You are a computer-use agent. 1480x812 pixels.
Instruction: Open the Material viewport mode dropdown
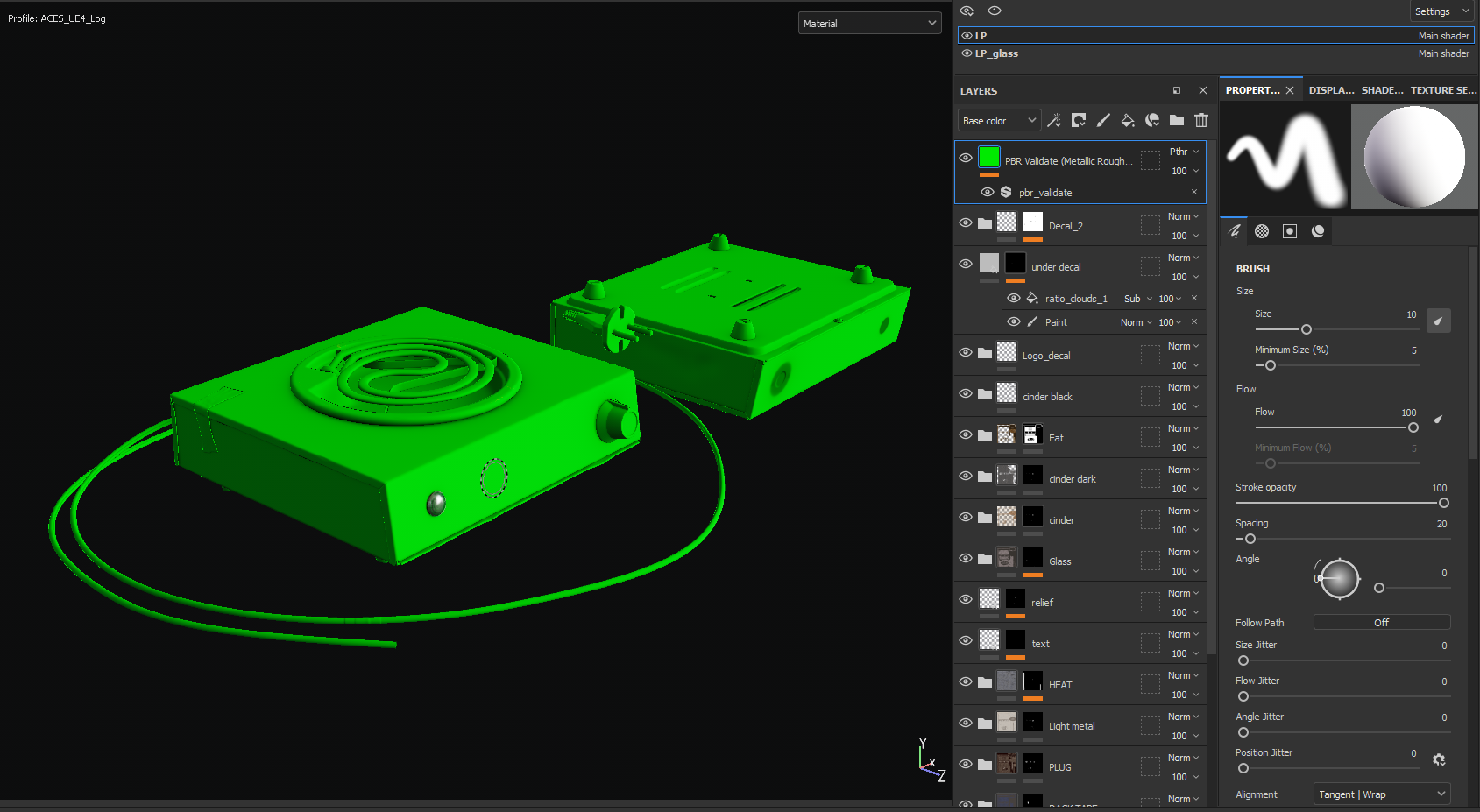(869, 24)
